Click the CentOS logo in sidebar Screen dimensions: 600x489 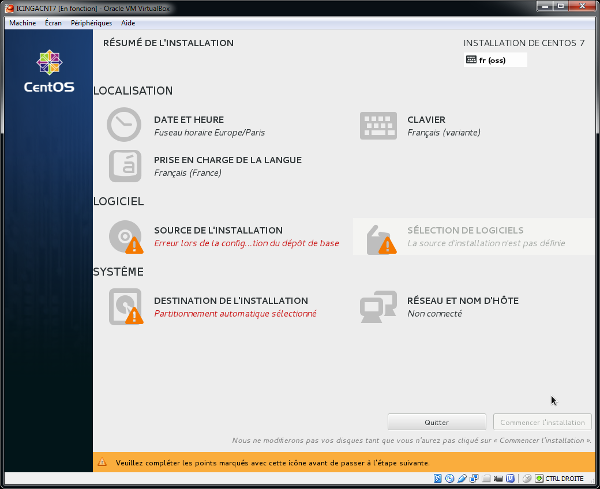tap(49, 71)
